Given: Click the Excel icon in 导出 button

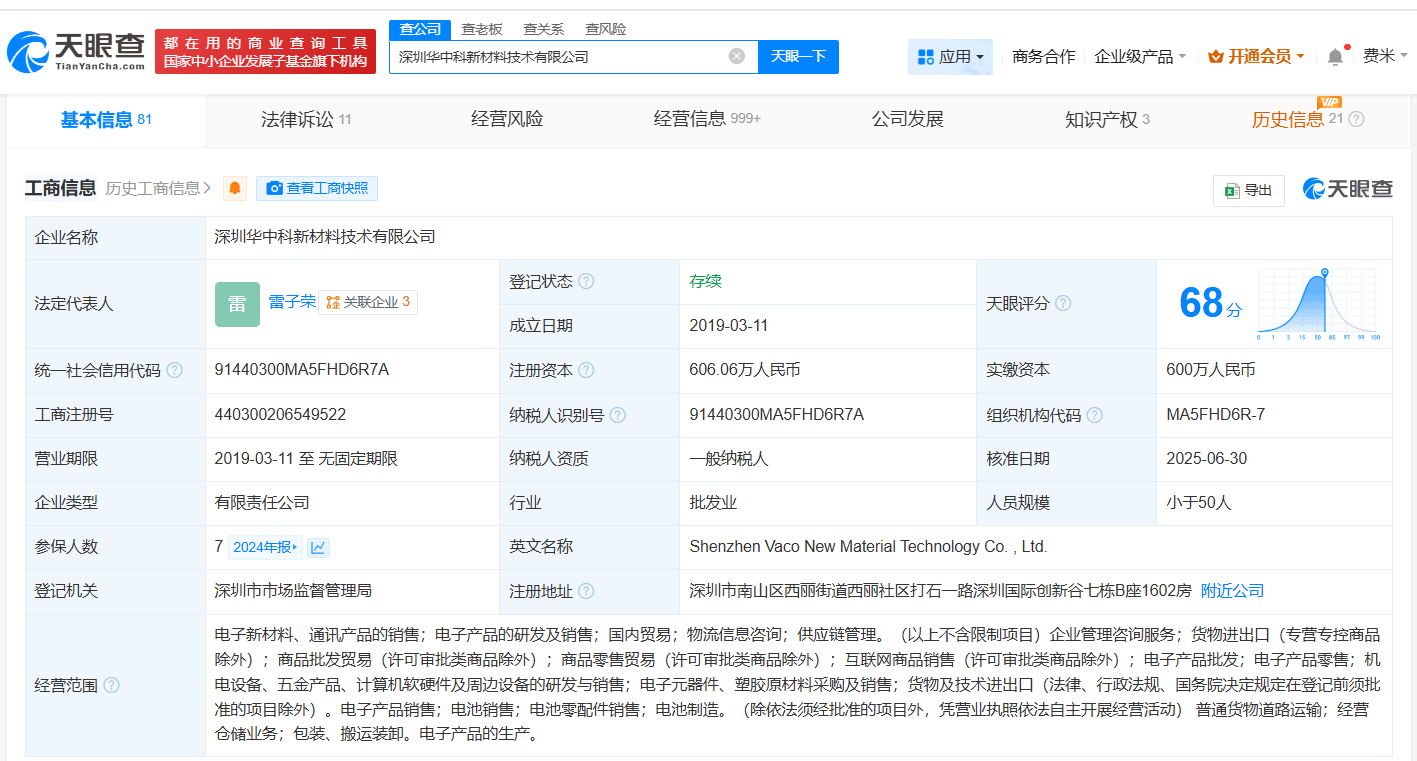Looking at the screenshot, I should click(1231, 190).
